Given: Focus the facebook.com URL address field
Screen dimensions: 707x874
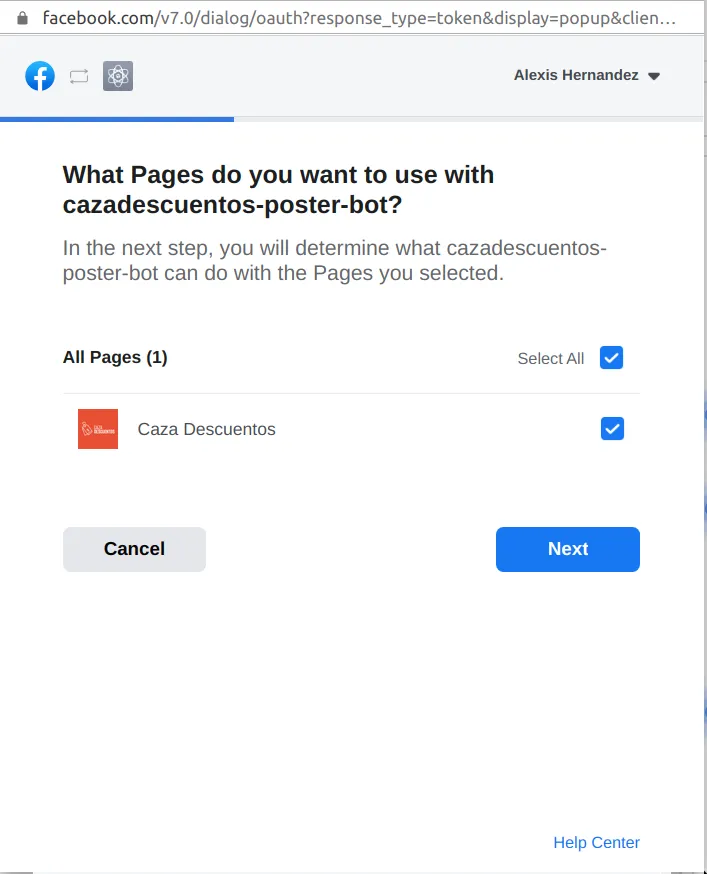Looking at the screenshot, I should tap(359, 18).
